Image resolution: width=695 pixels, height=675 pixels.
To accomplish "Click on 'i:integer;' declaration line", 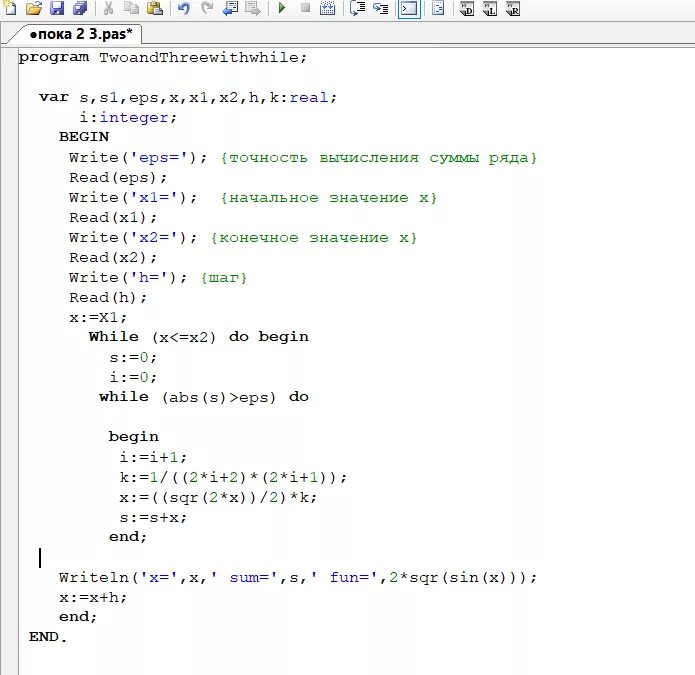I will [128, 117].
